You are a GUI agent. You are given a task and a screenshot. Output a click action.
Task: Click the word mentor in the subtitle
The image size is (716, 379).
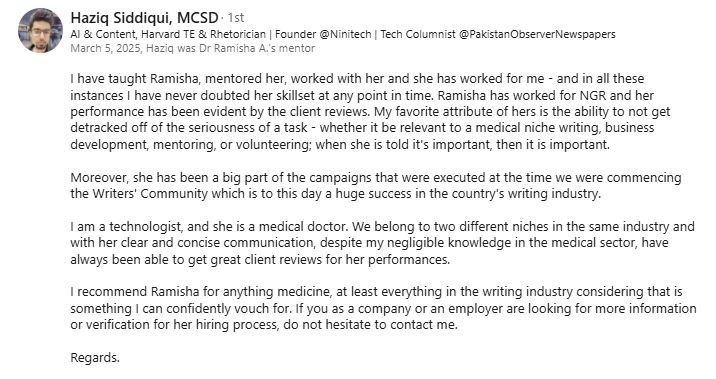coord(300,48)
